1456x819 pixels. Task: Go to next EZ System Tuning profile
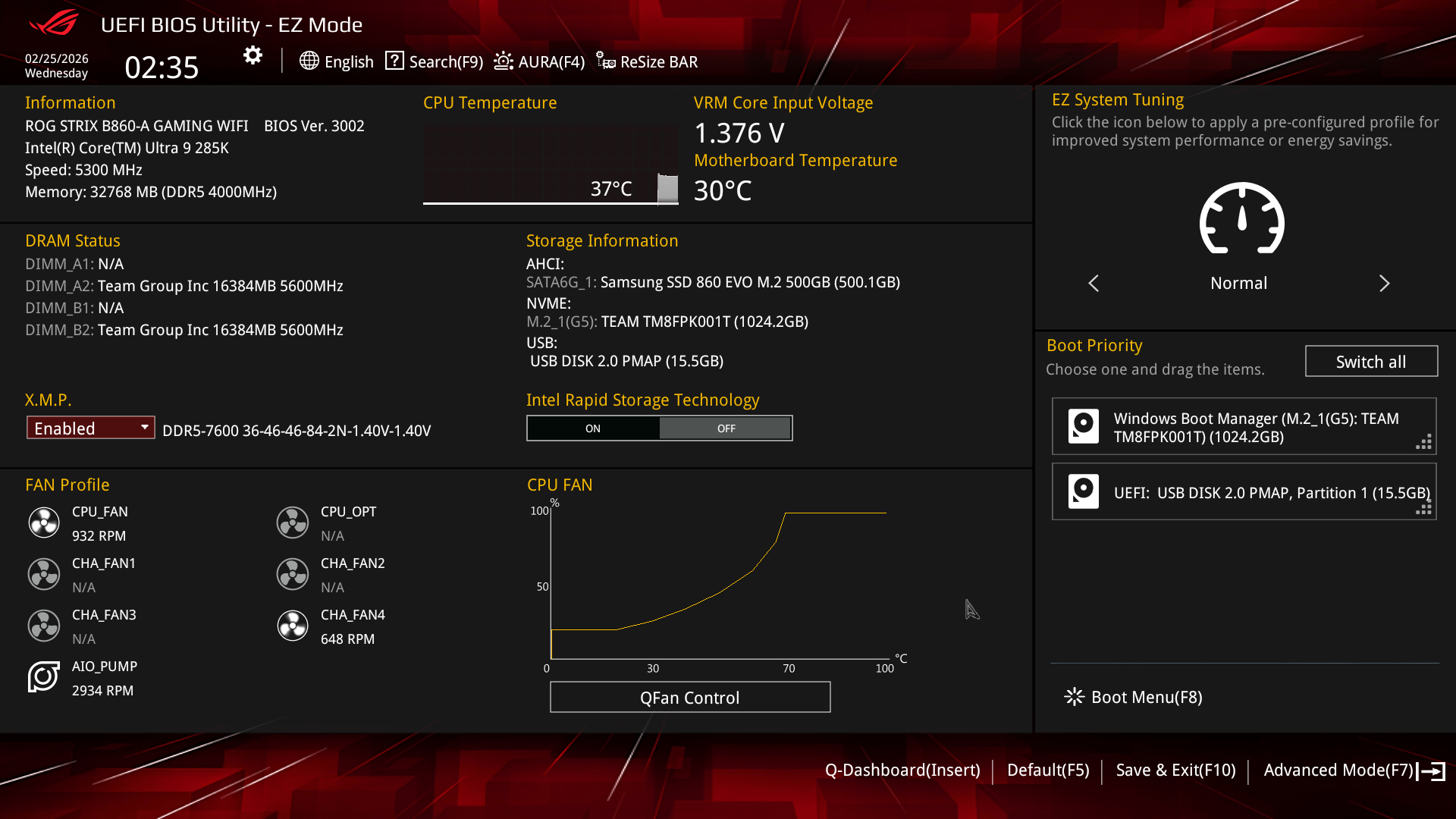pos(1384,284)
